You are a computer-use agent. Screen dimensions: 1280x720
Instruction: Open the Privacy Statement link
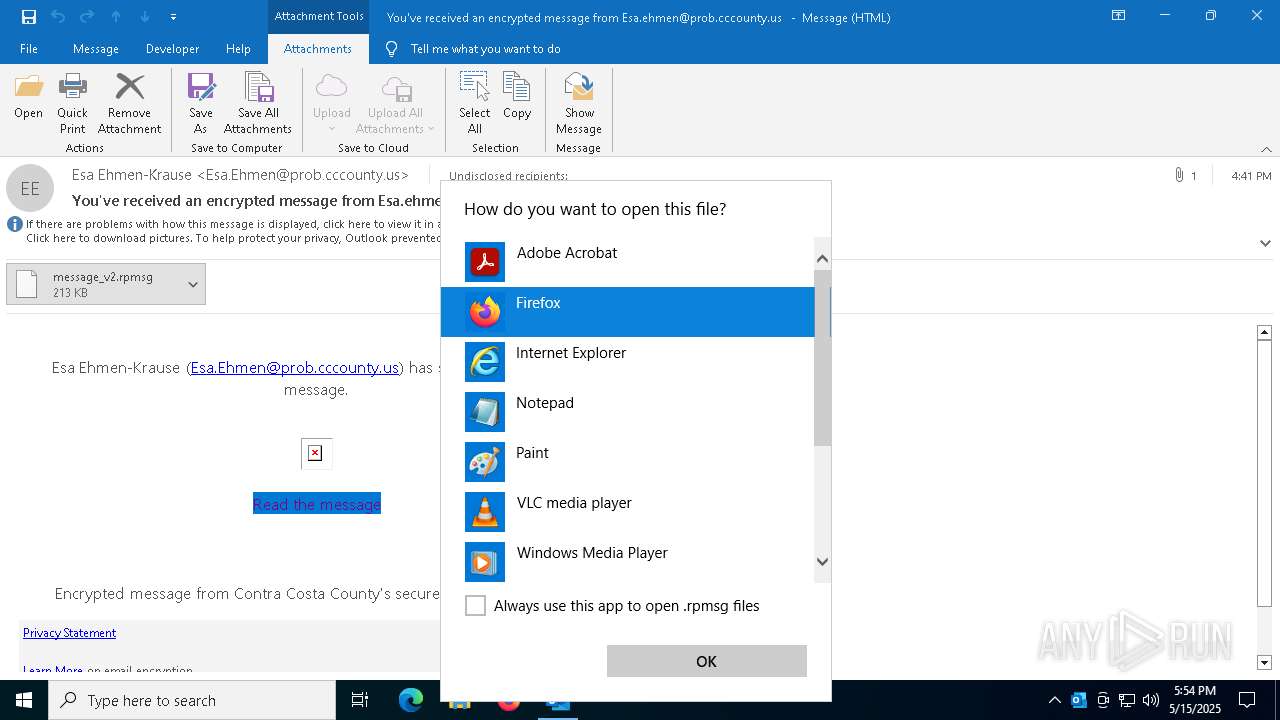coord(69,633)
